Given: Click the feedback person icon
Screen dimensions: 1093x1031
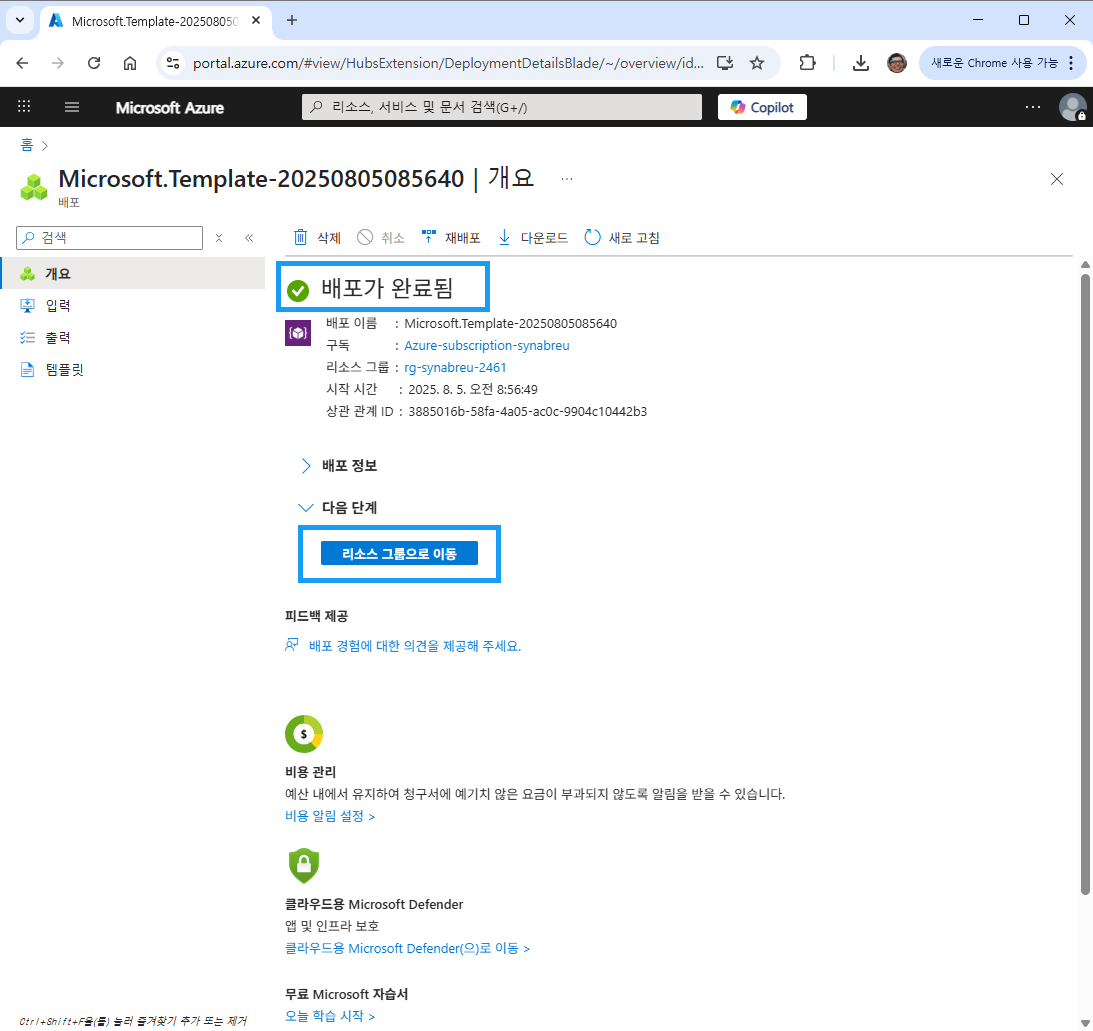Looking at the screenshot, I should (292, 645).
